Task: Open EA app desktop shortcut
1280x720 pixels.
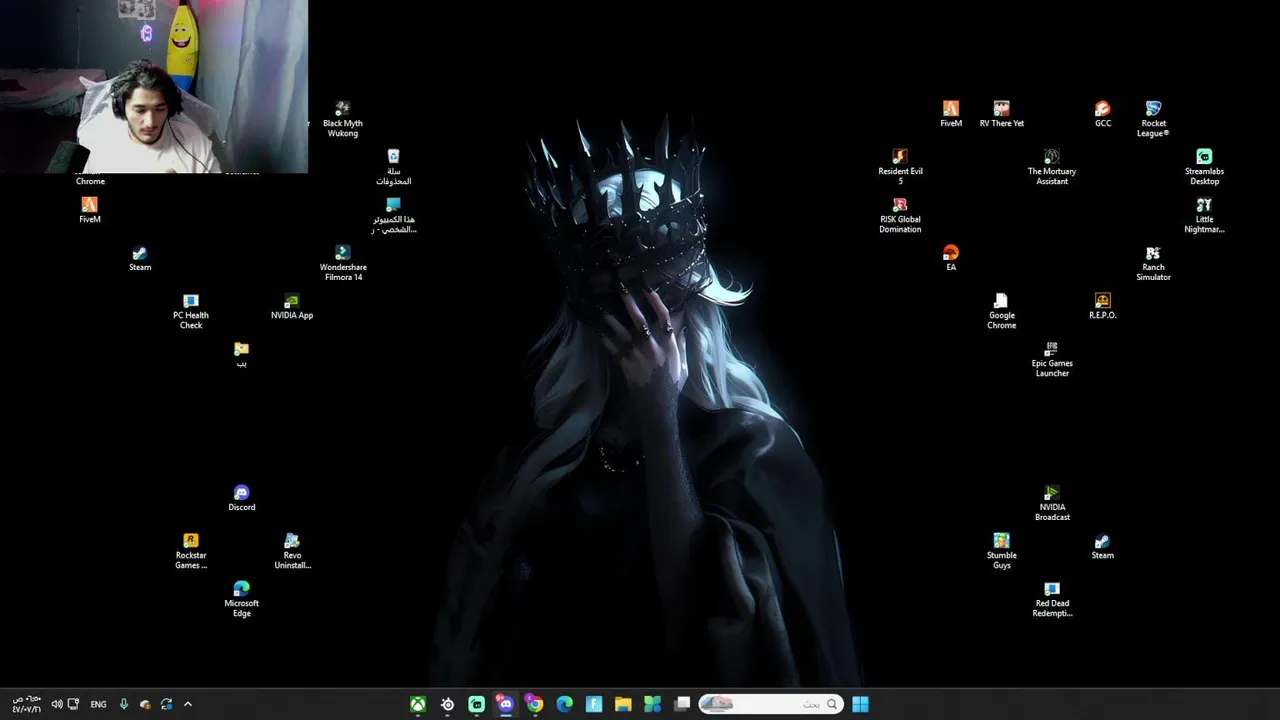Action: point(951,258)
